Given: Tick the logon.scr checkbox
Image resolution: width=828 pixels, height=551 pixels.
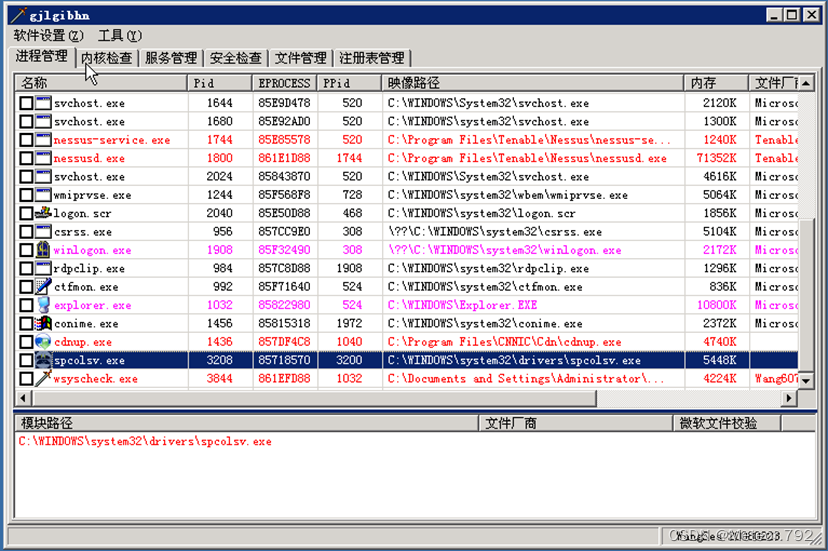Looking at the screenshot, I should pos(26,213).
